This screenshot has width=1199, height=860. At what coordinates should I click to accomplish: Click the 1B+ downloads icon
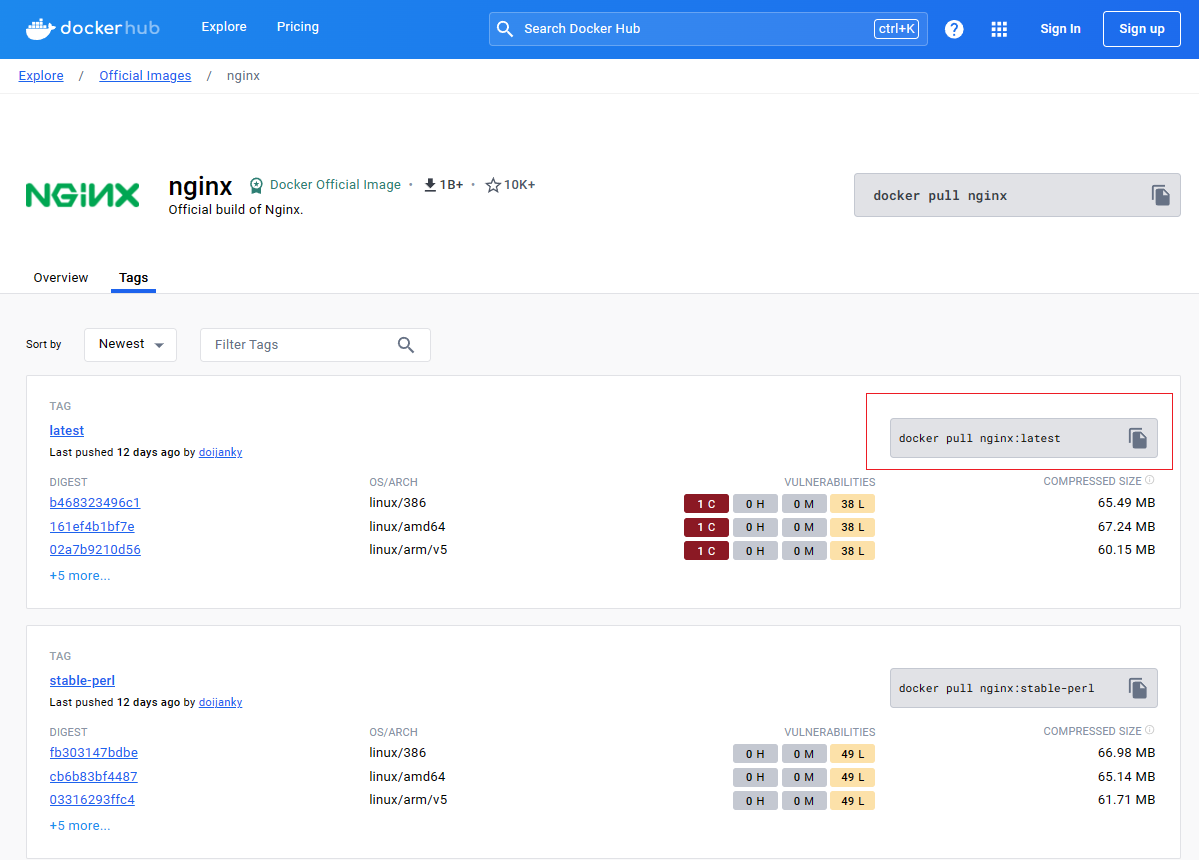pos(430,185)
